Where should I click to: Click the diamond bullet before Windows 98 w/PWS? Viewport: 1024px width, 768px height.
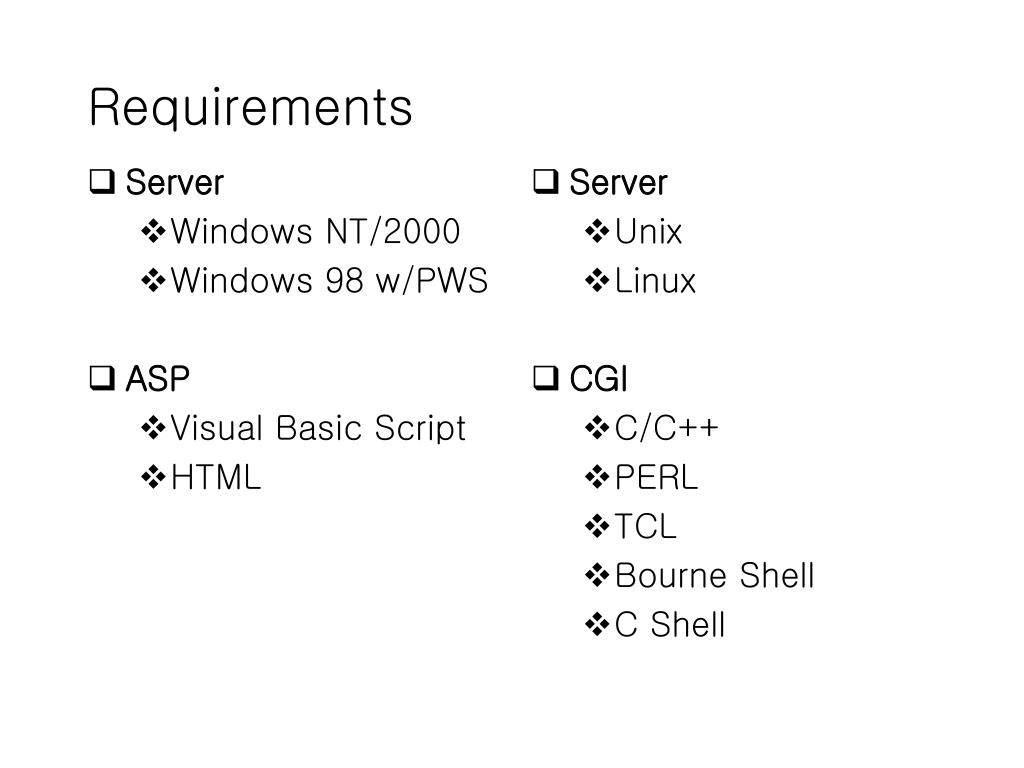click(x=153, y=280)
